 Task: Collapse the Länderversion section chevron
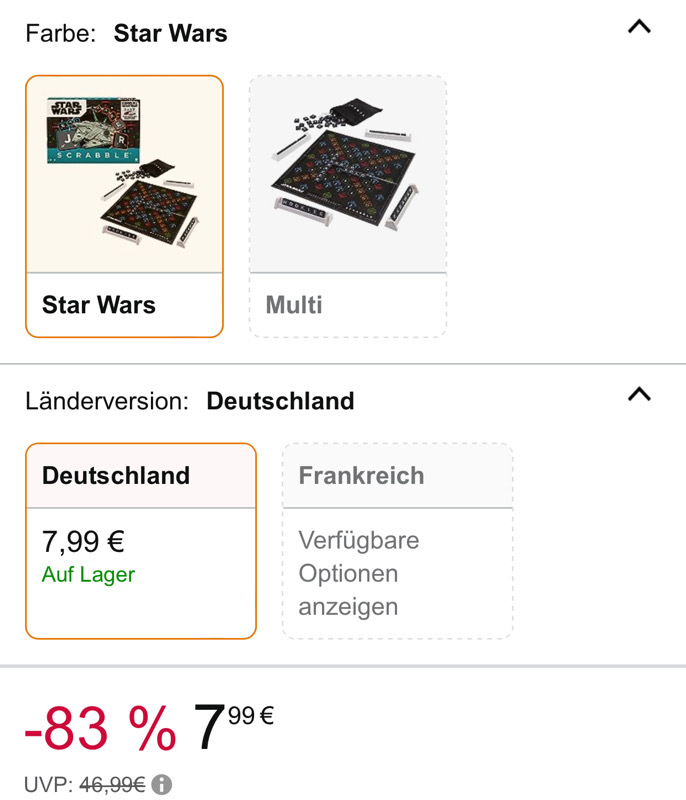[639, 394]
